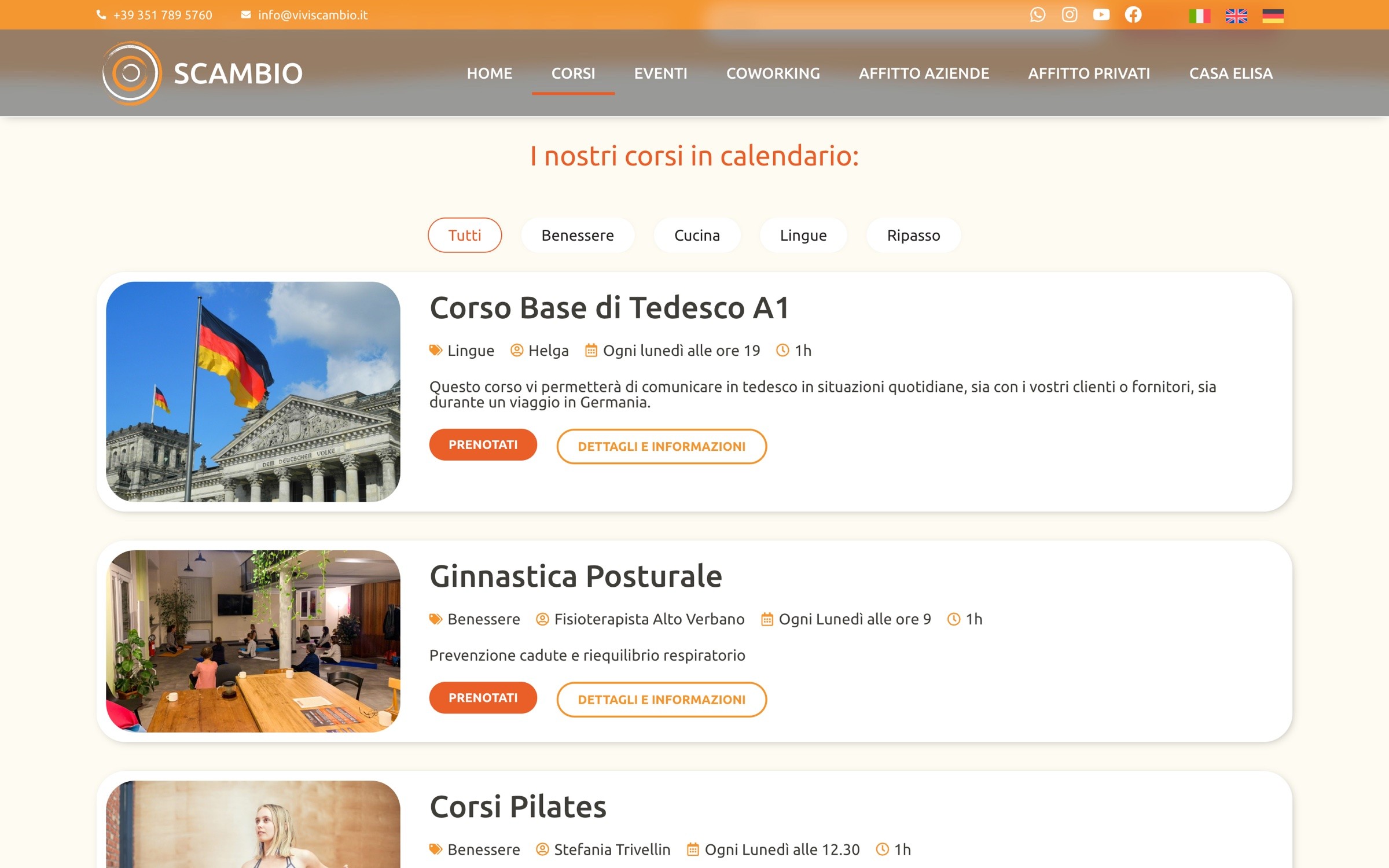Open the German flag course thumbnail
Image resolution: width=1389 pixels, height=868 pixels.
(253, 392)
